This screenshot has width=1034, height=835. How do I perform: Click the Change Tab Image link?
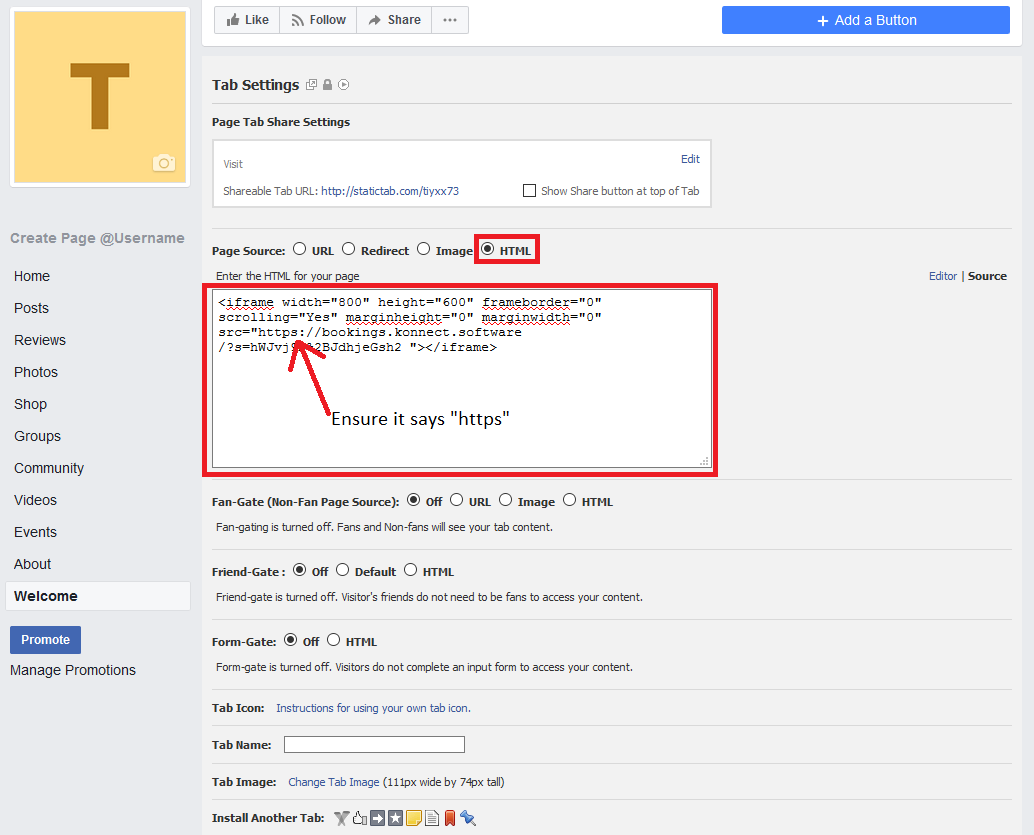(334, 781)
